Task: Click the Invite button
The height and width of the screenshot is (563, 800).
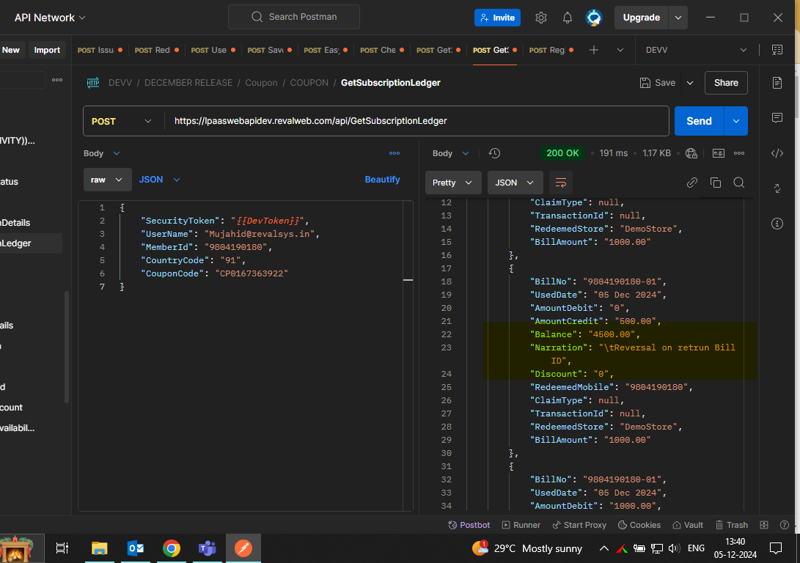Action: pos(497,18)
